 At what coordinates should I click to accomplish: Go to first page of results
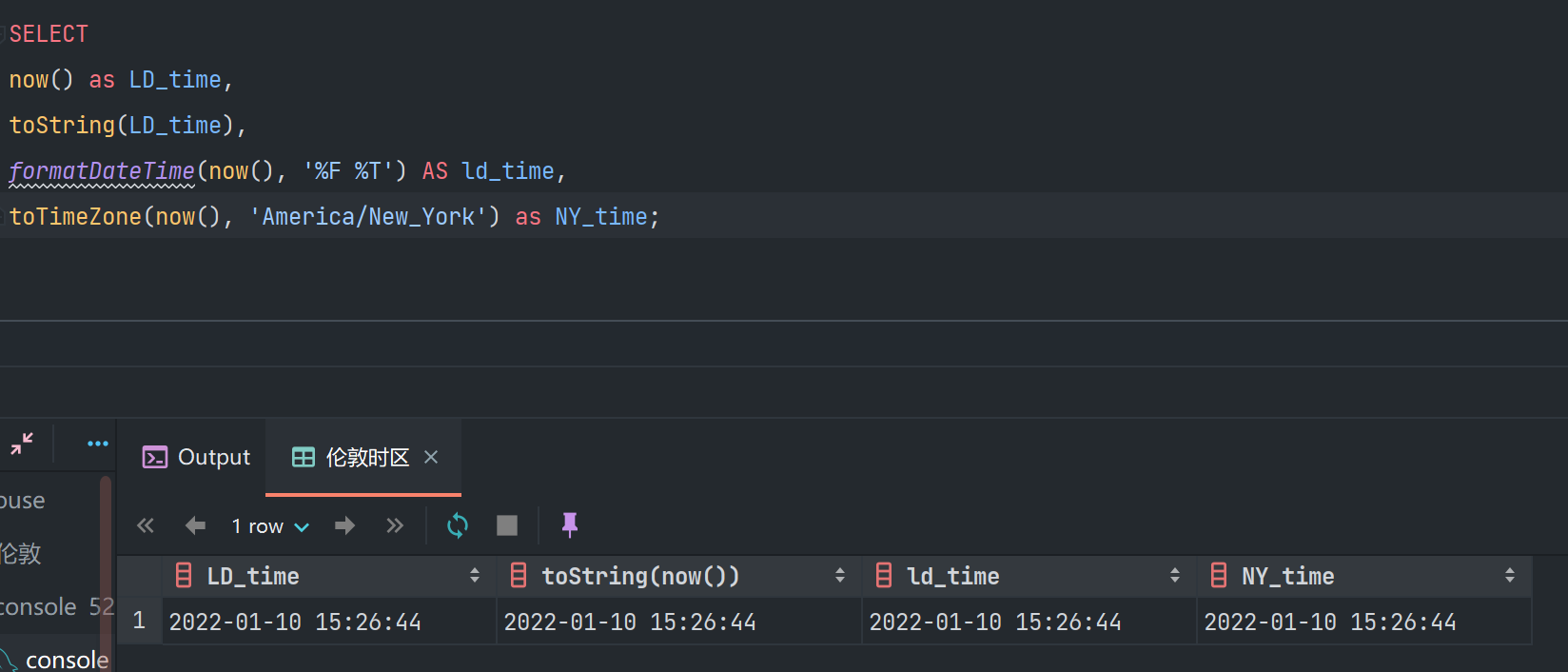(x=146, y=525)
